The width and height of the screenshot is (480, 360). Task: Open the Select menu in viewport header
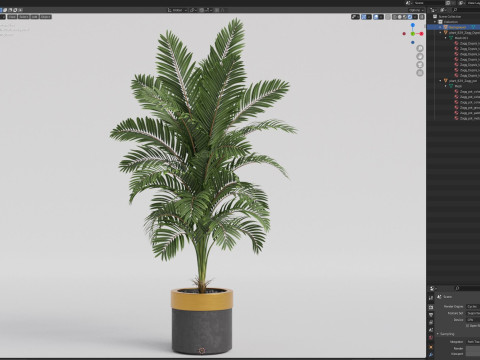[24, 17]
